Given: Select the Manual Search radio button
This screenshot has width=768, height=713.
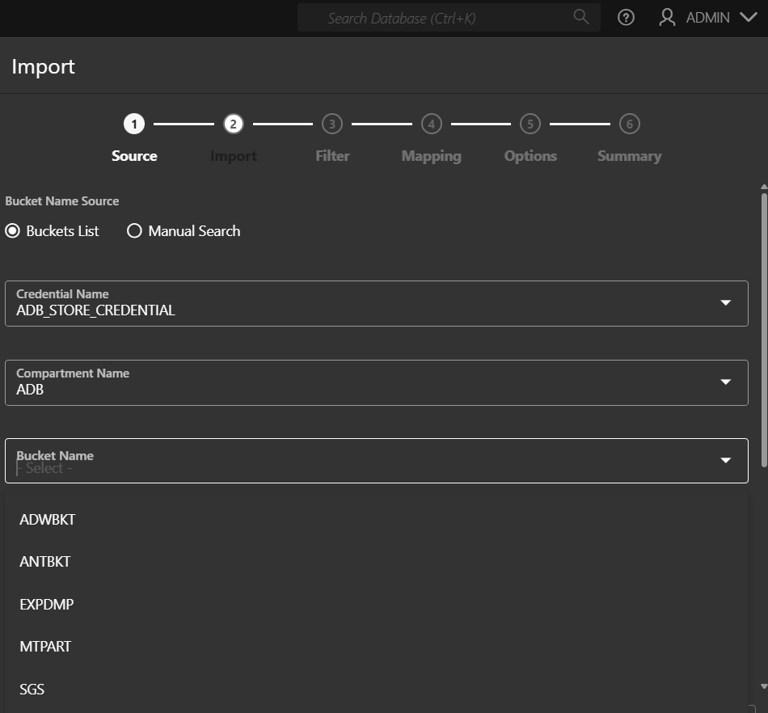Looking at the screenshot, I should pyautogui.click(x=134, y=231).
